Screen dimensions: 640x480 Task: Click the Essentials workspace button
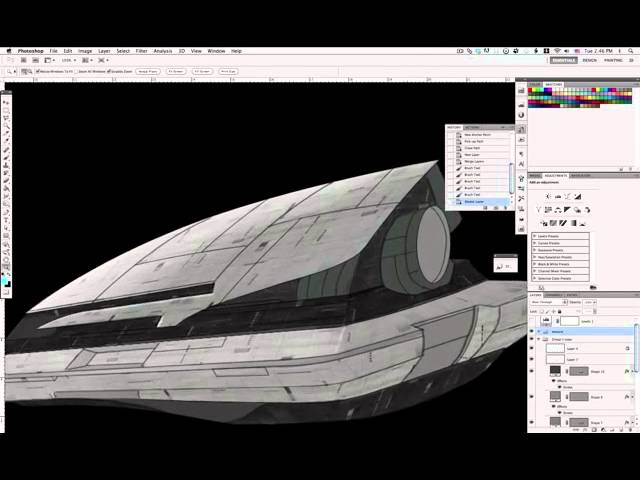tap(561, 60)
